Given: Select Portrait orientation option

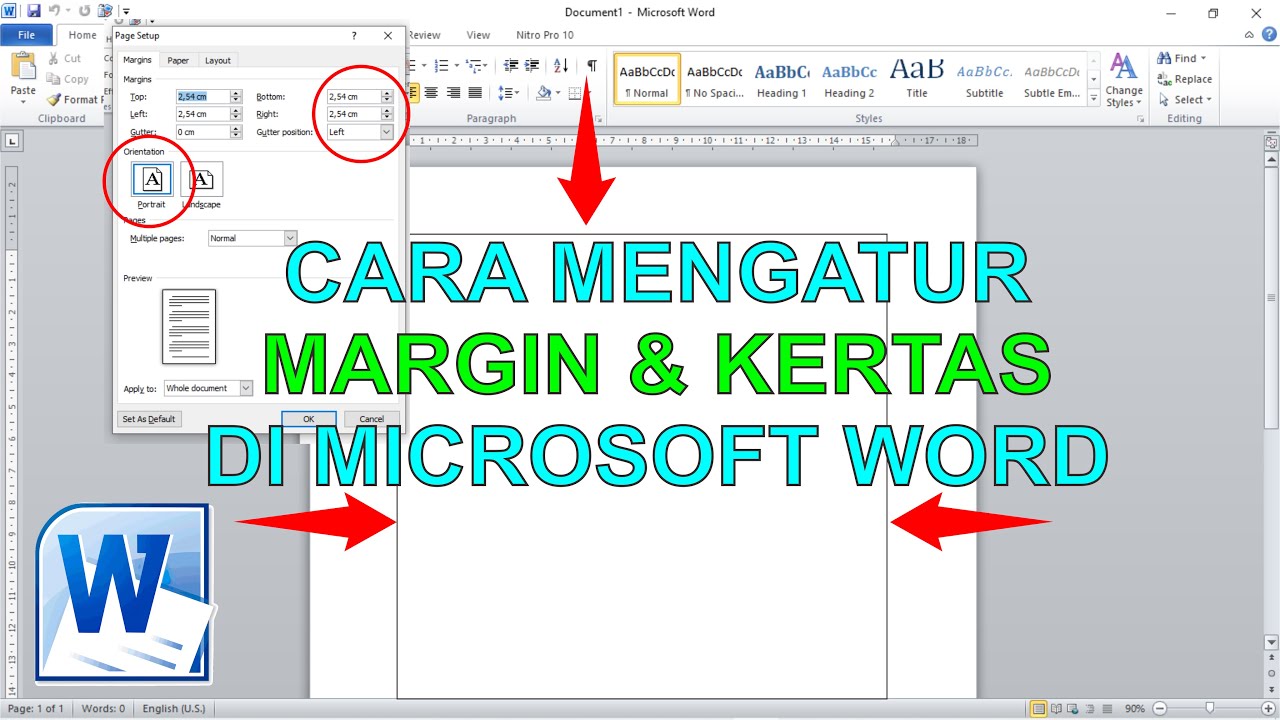Looking at the screenshot, I should [x=152, y=179].
